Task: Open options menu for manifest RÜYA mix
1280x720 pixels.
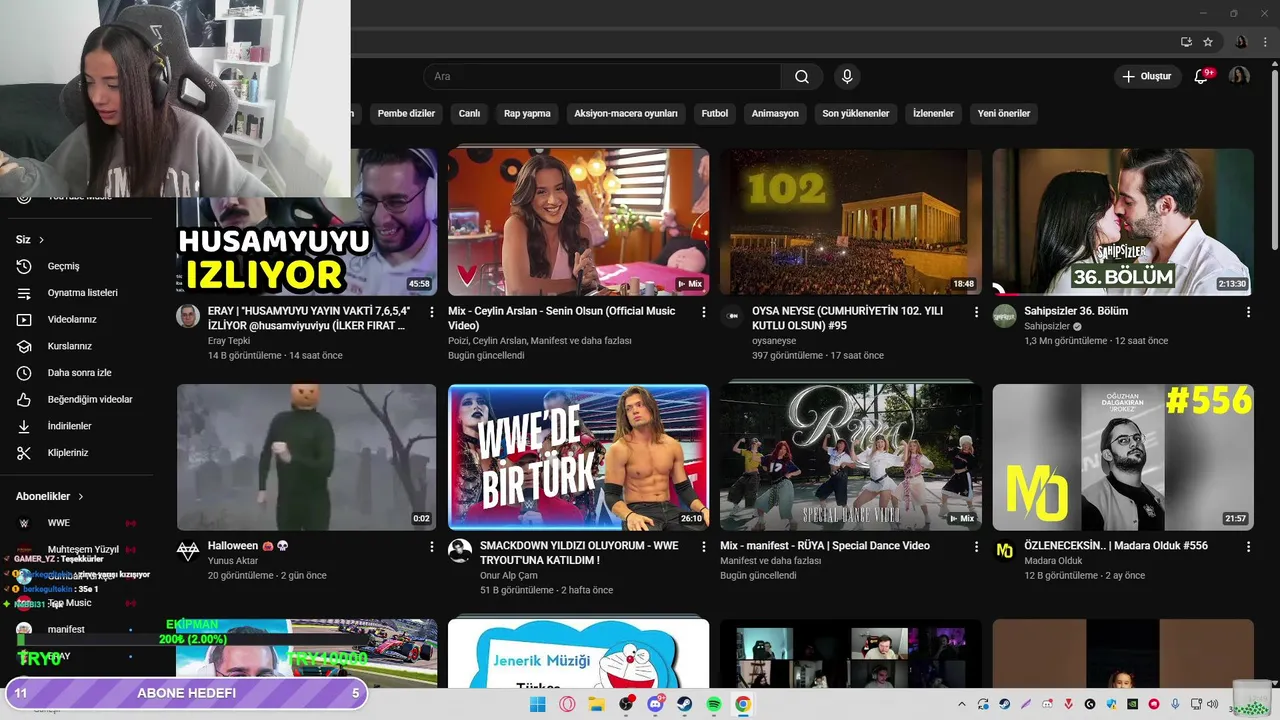Action: pos(976,547)
